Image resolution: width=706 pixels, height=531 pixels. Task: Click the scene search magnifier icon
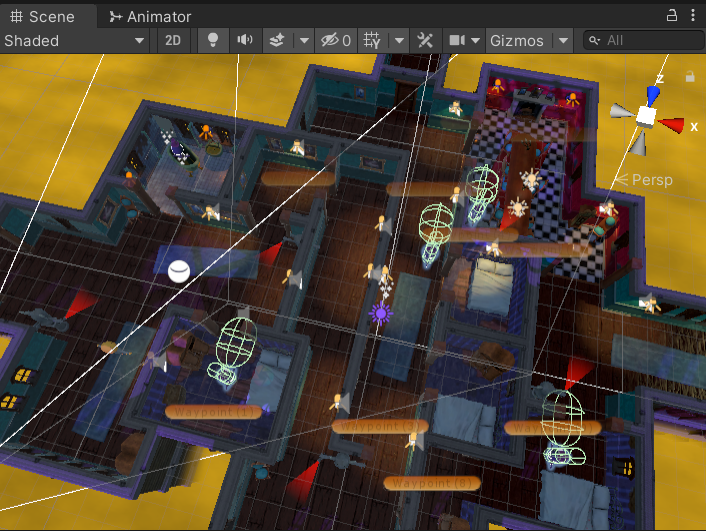tap(594, 41)
